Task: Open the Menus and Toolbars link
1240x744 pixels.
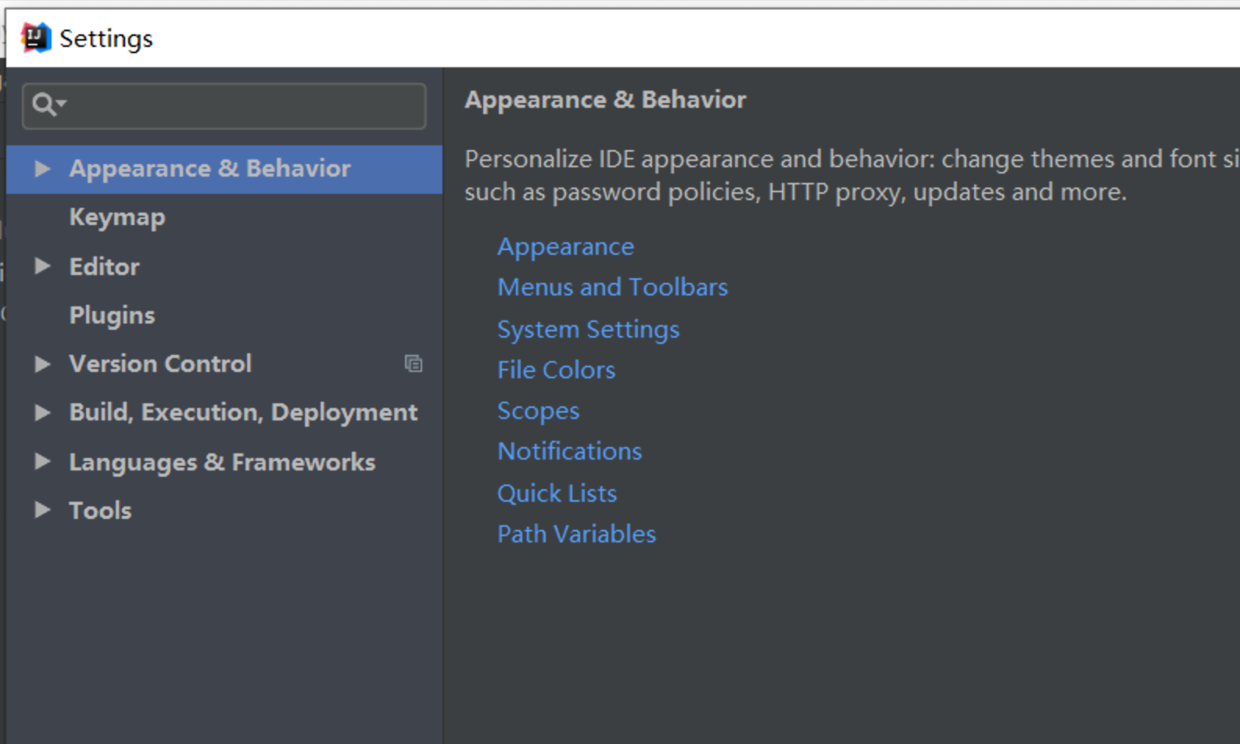Action: pyautogui.click(x=612, y=288)
